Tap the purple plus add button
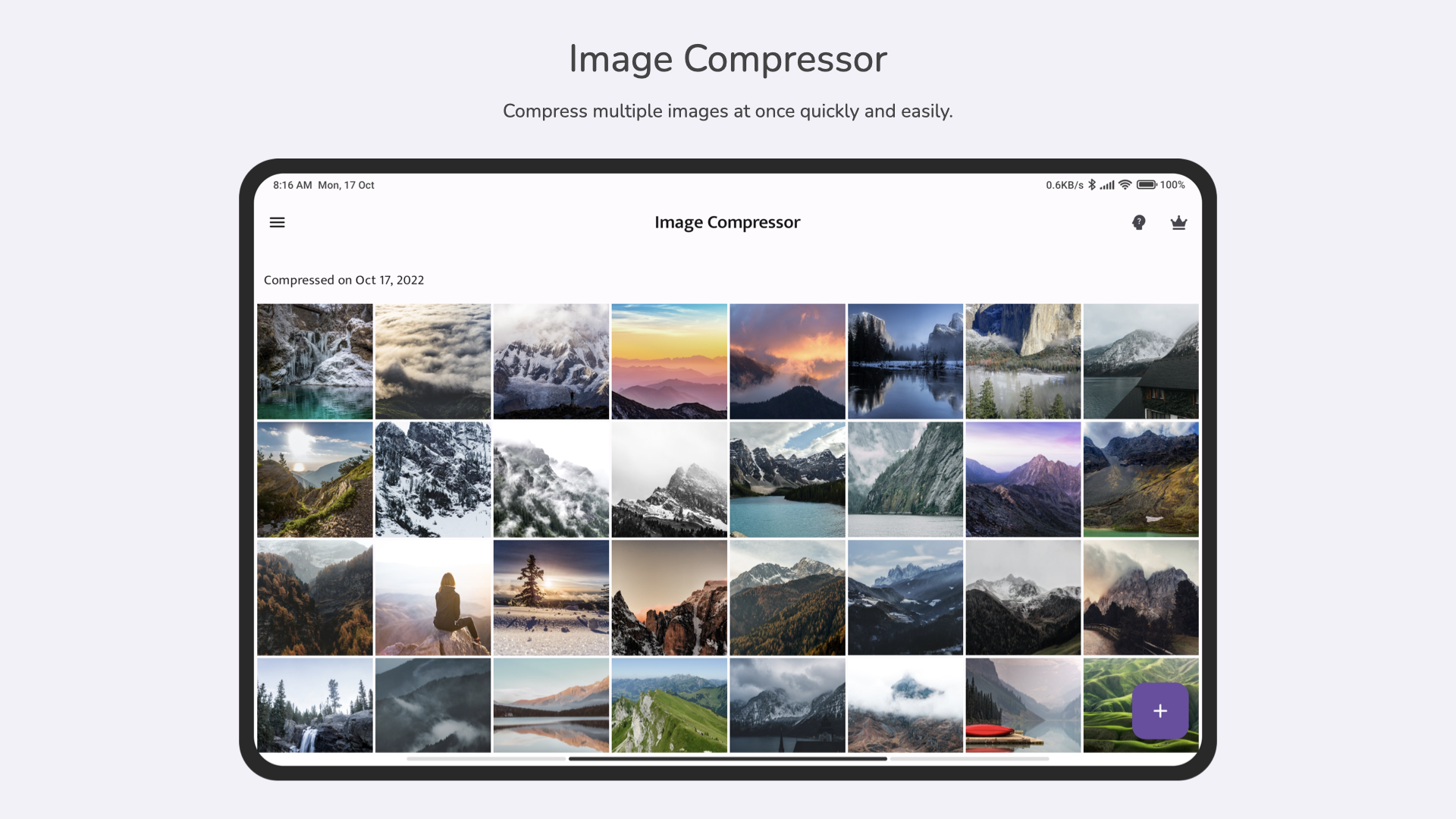 tap(1159, 711)
